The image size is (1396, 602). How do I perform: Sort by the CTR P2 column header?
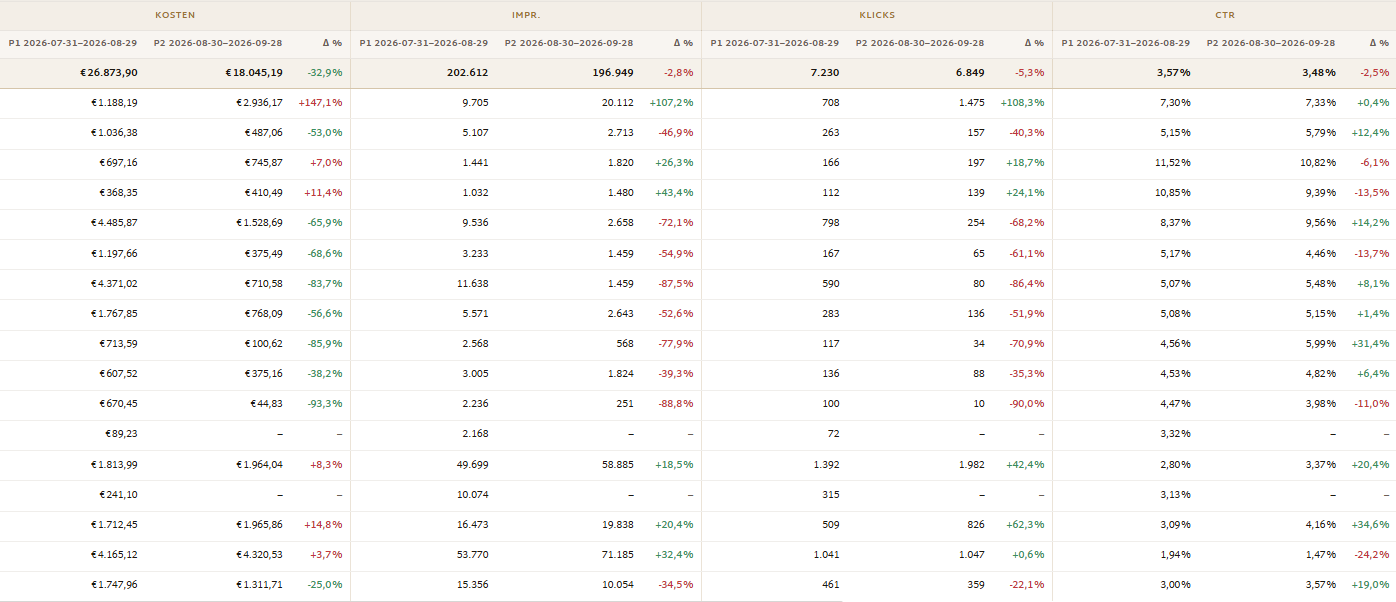(1271, 43)
